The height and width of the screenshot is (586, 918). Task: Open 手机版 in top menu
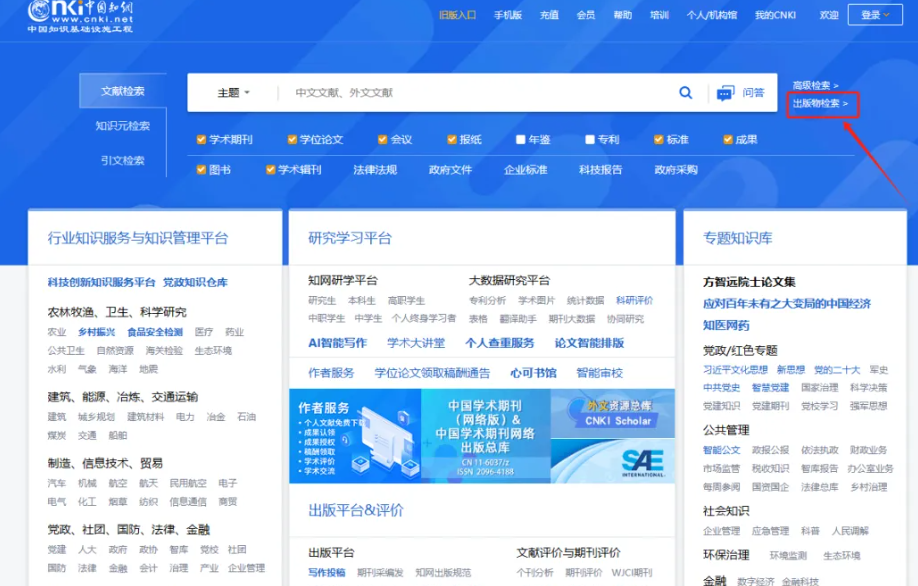click(x=508, y=15)
